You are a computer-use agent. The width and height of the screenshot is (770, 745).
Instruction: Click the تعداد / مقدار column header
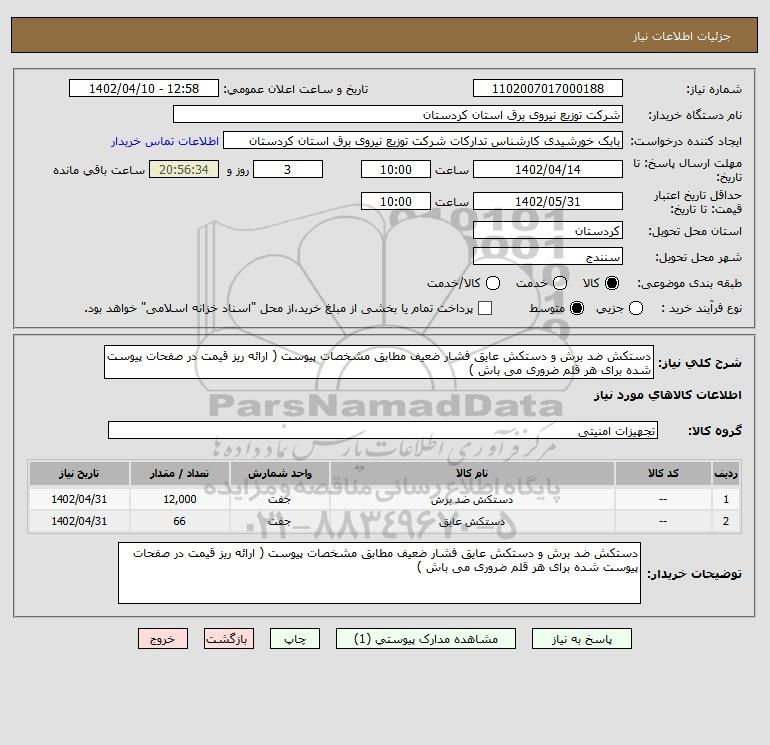pos(179,473)
